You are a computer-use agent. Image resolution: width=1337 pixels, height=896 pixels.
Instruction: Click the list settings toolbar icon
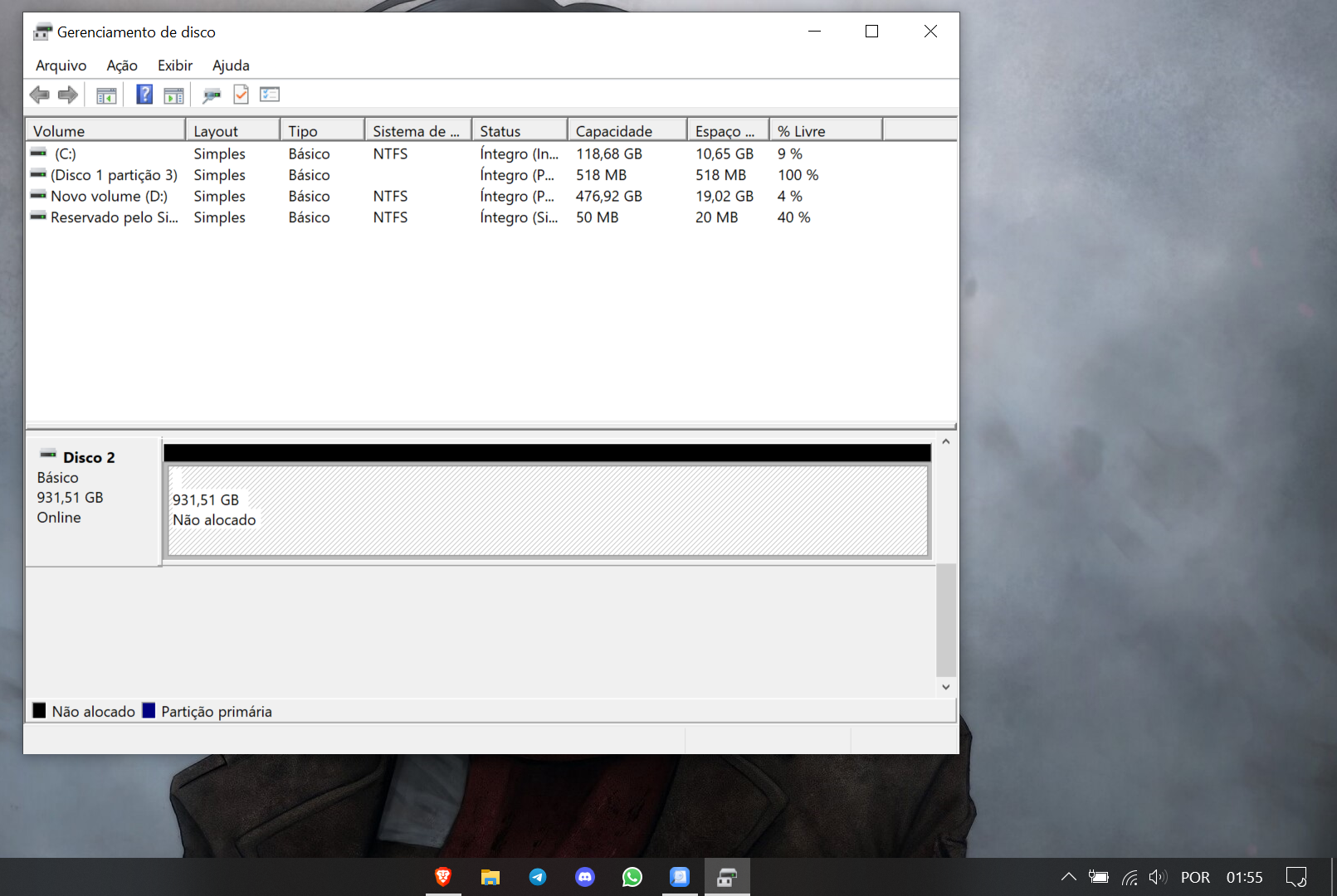[x=270, y=95]
